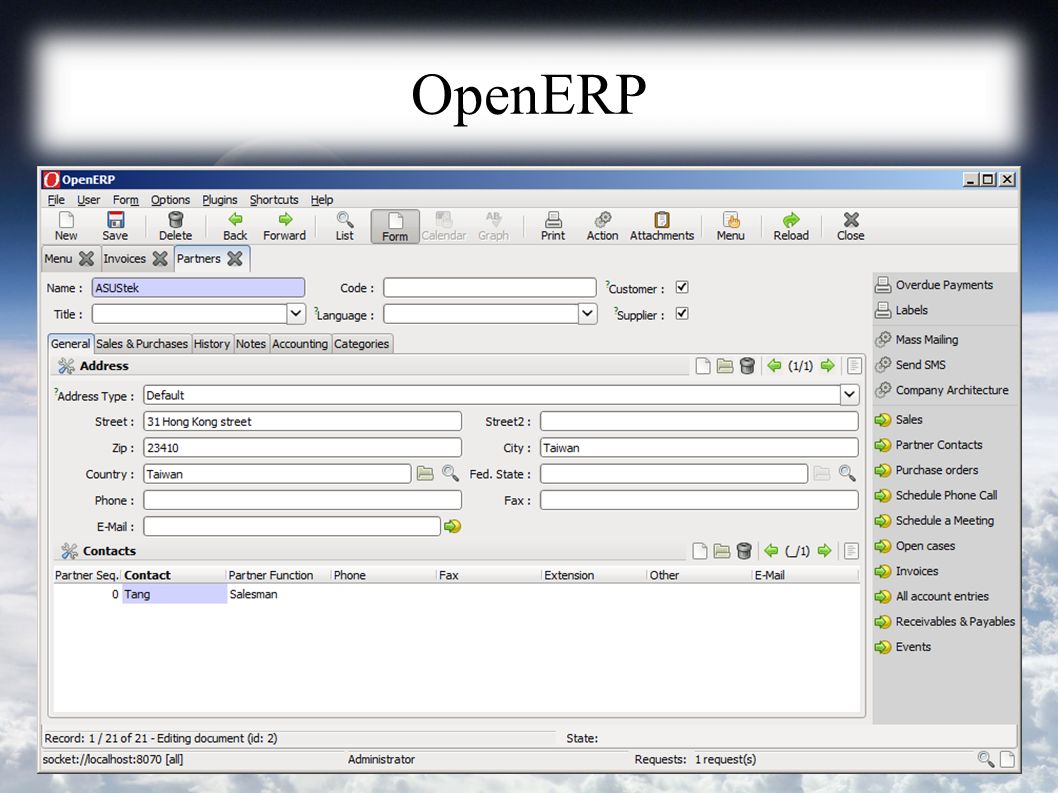Go to previous Address record
This screenshot has height=793, width=1058.
tap(774, 366)
